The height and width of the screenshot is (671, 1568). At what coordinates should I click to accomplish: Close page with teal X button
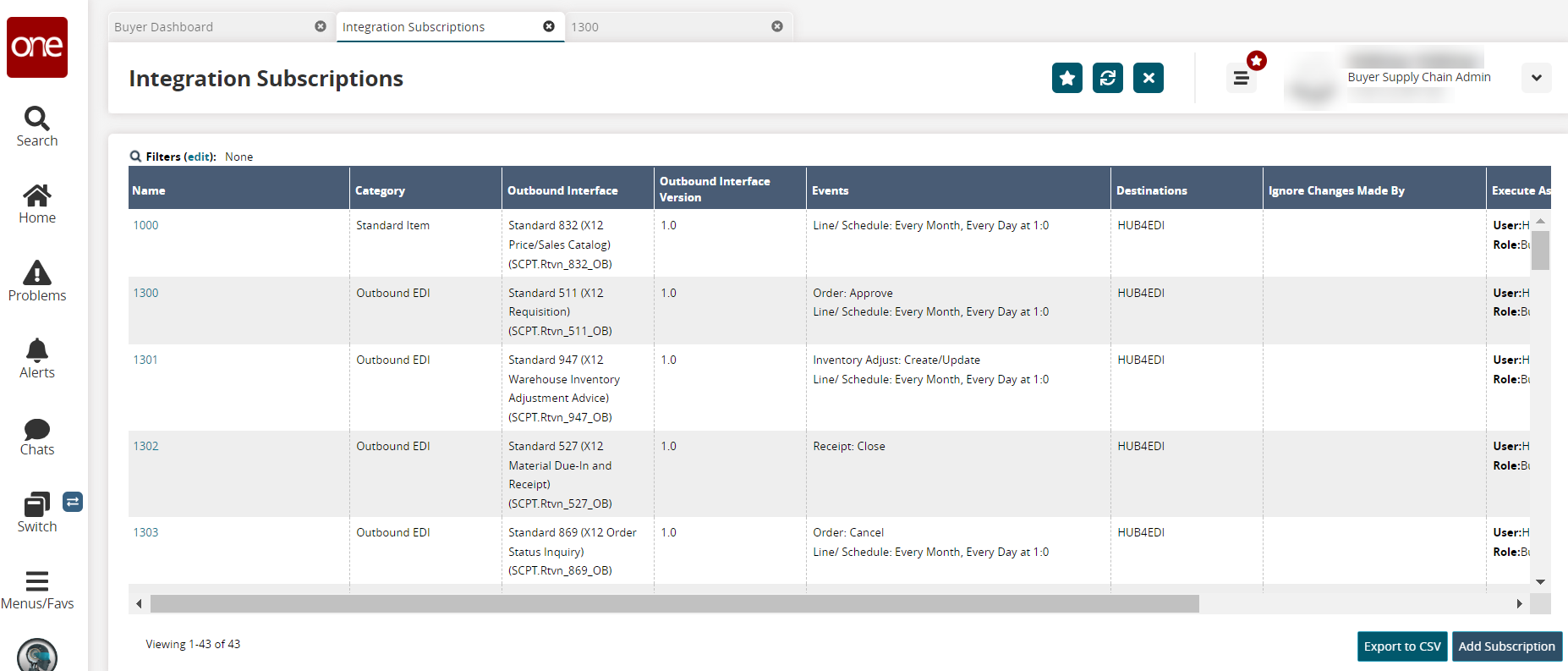(1149, 78)
